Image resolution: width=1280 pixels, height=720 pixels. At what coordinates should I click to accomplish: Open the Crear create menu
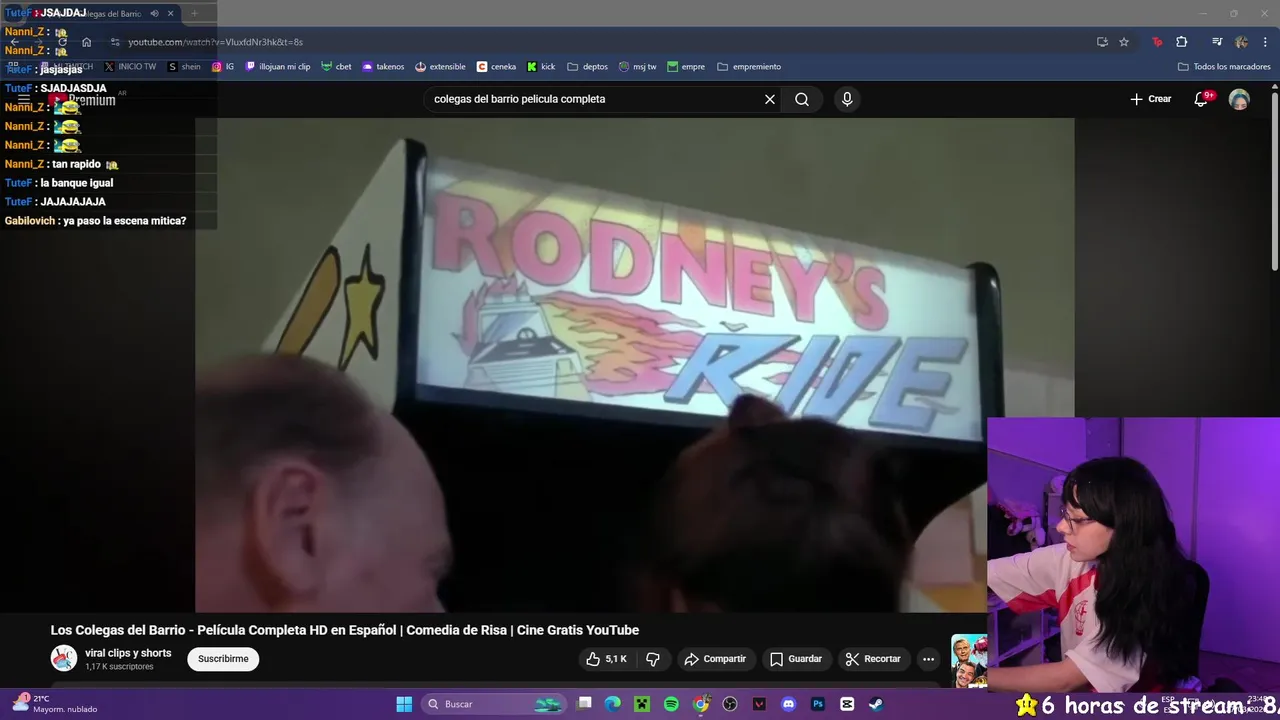[x=1150, y=99]
